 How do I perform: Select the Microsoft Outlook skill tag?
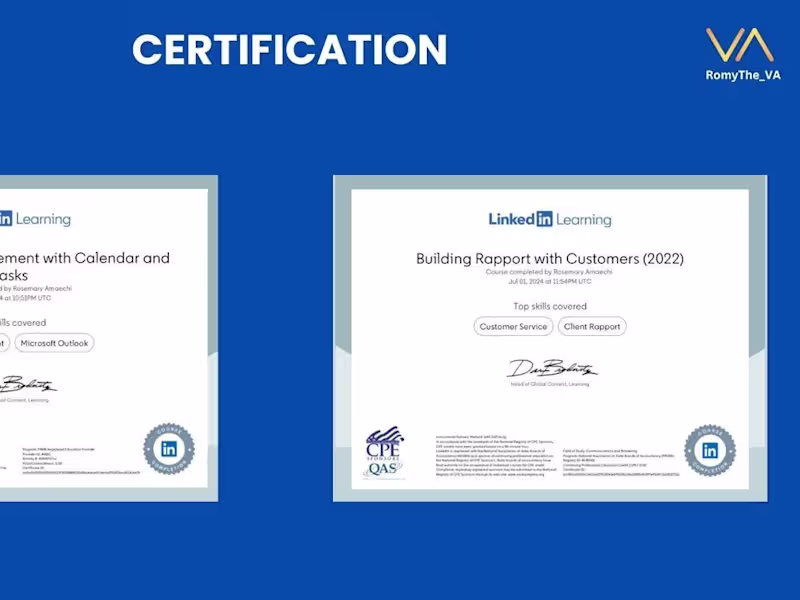pyautogui.click(x=54, y=343)
